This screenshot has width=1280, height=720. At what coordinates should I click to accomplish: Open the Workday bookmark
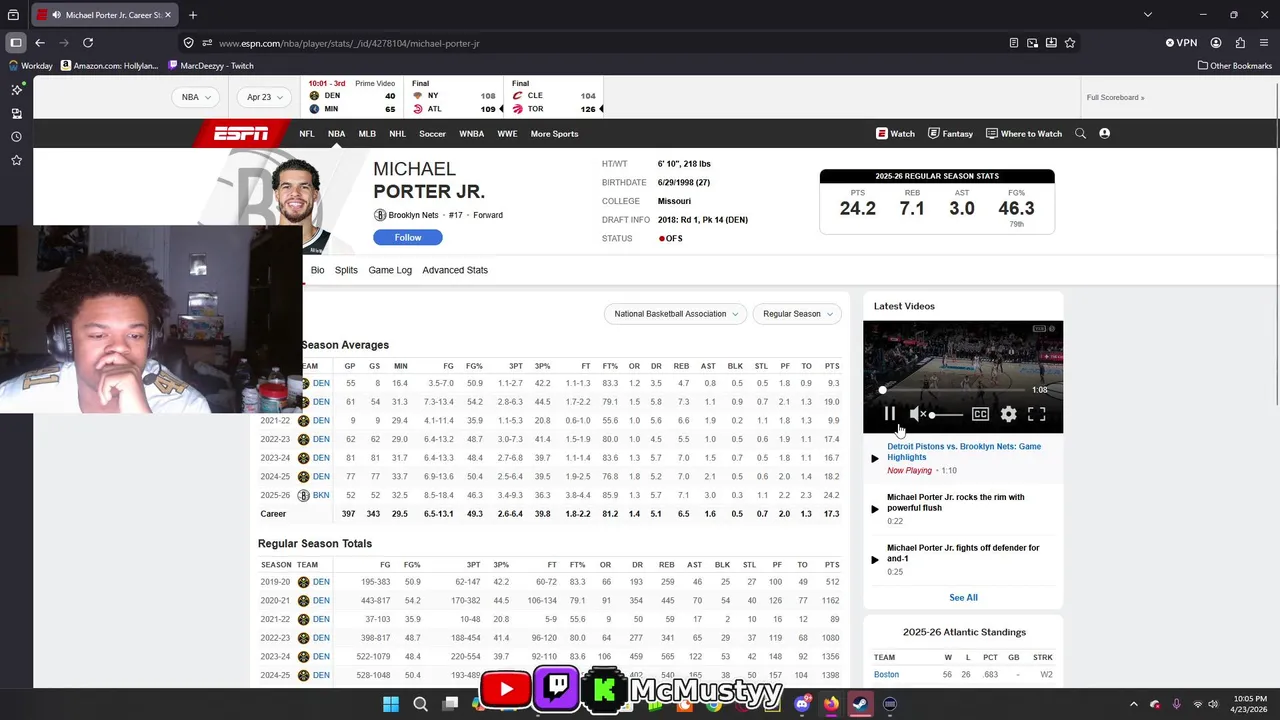pos(30,66)
